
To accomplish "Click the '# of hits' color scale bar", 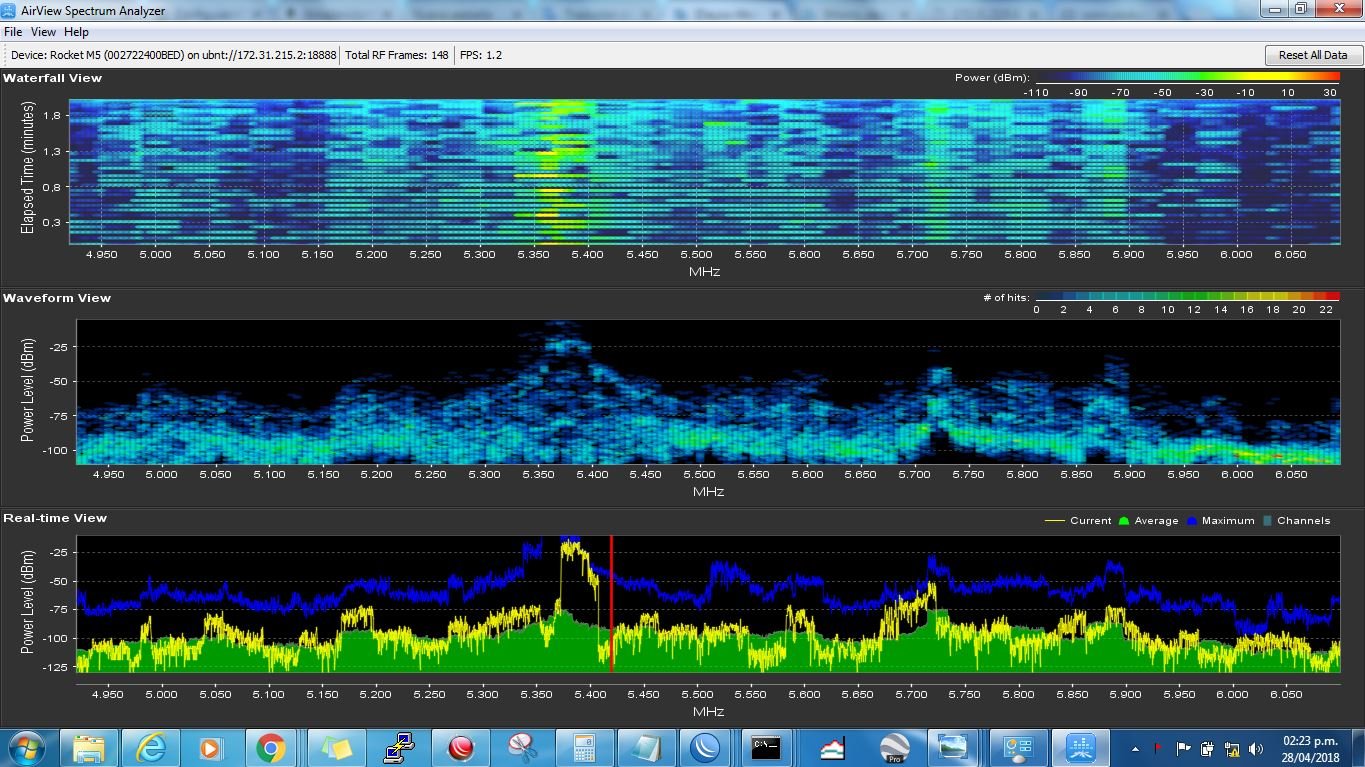I will click(1187, 298).
